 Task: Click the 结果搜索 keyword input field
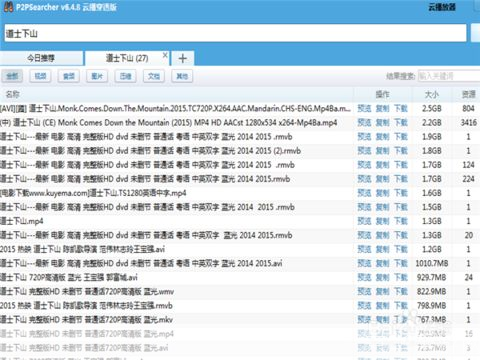click(449, 76)
